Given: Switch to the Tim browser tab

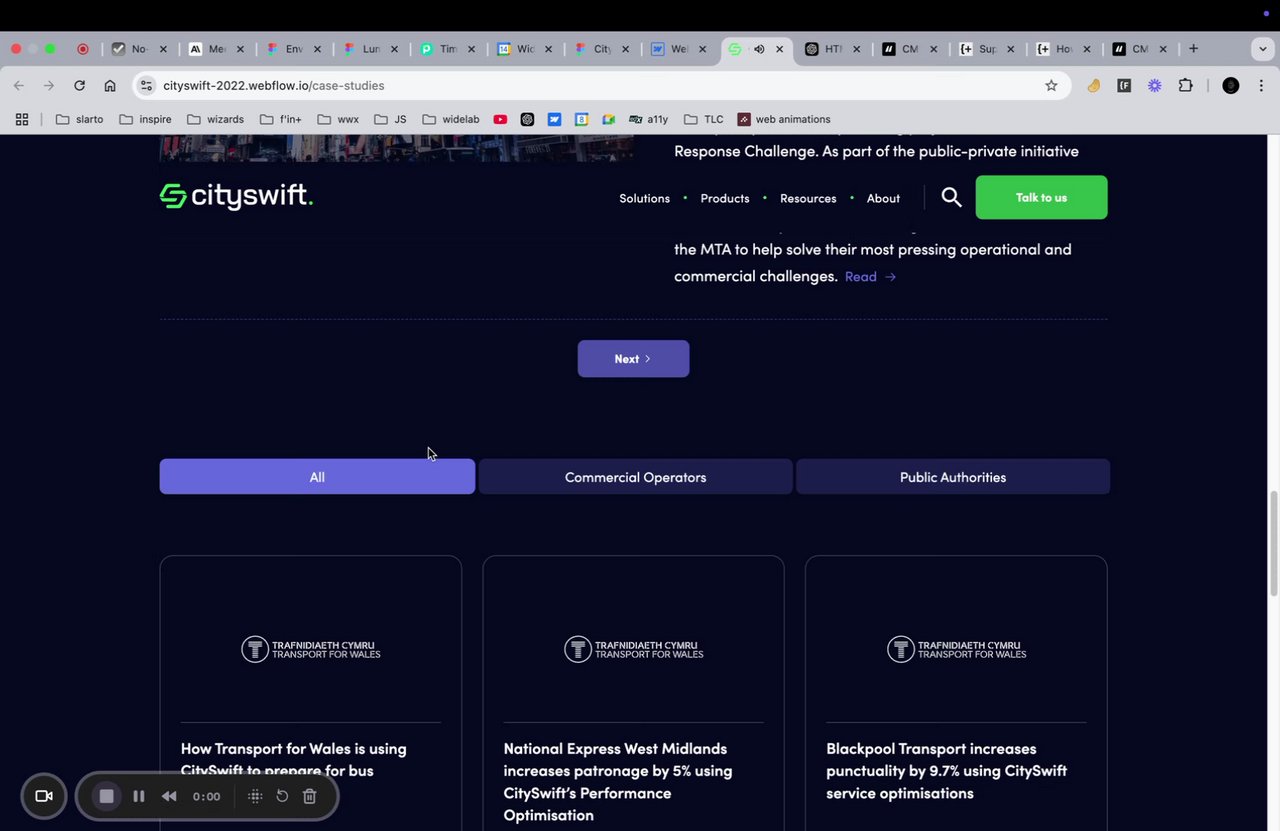Looking at the screenshot, I should 448,49.
